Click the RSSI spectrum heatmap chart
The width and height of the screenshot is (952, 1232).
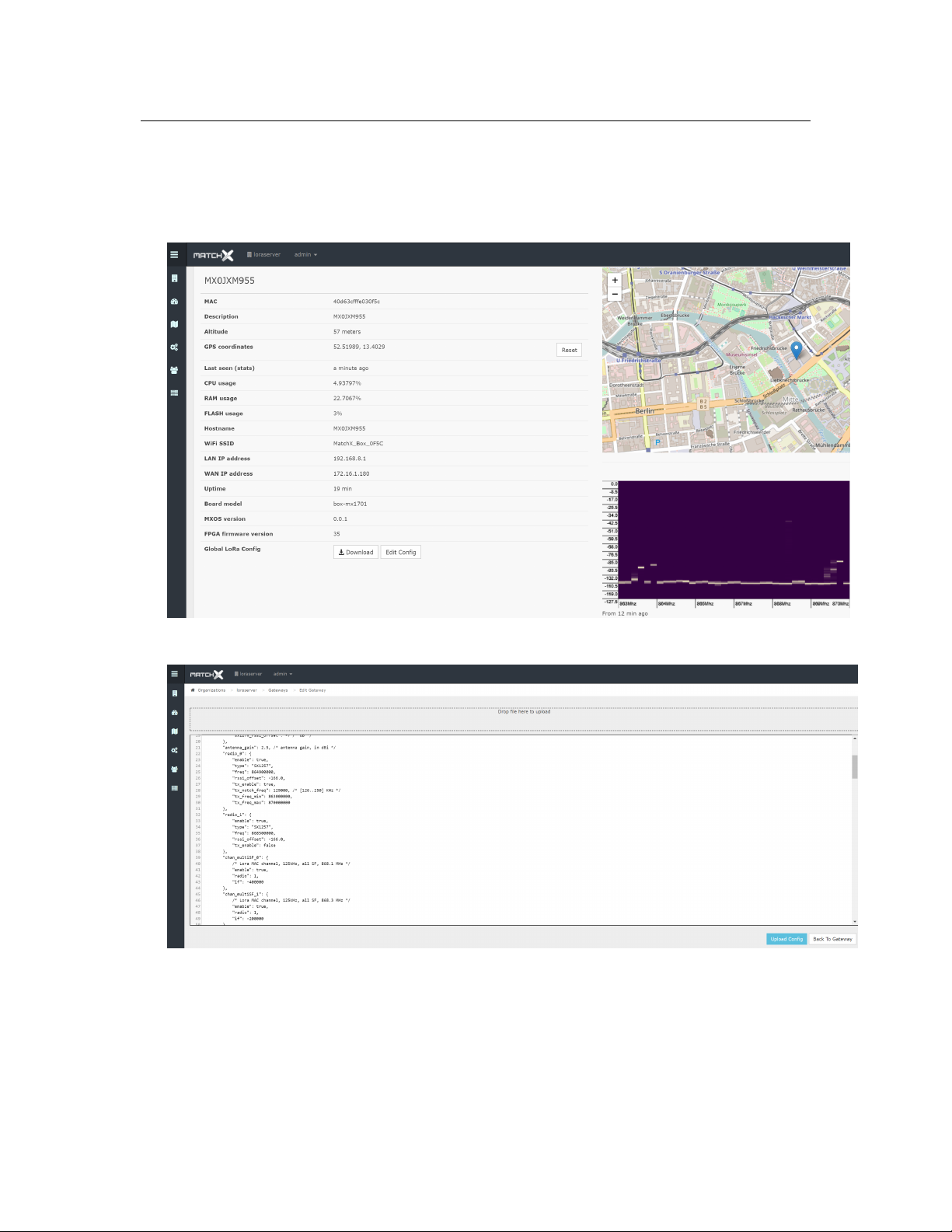click(734, 540)
